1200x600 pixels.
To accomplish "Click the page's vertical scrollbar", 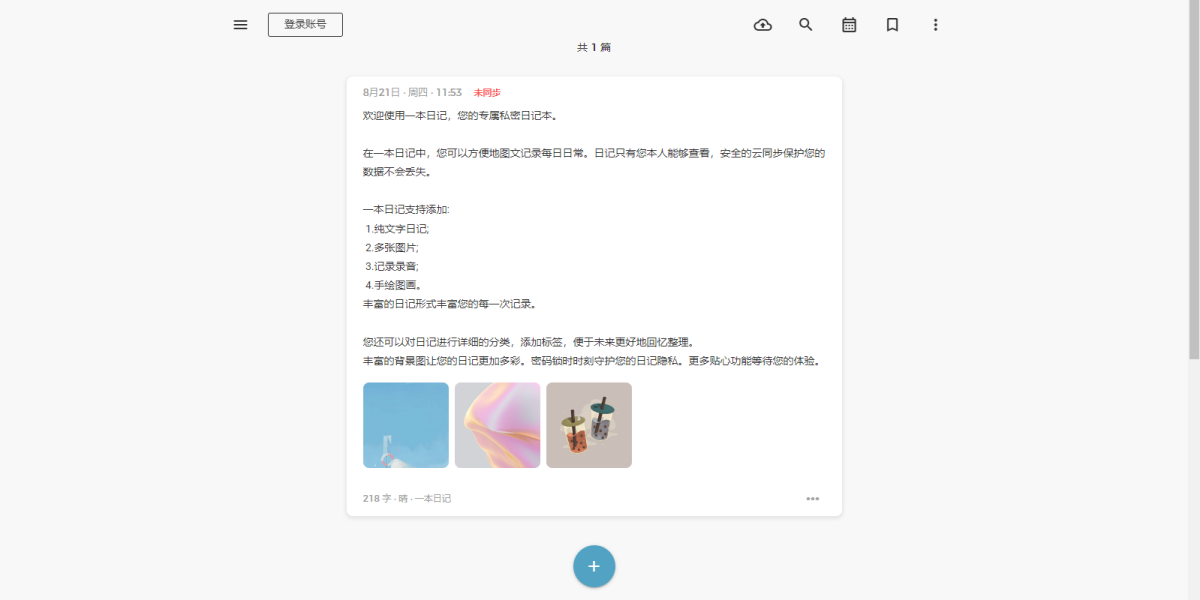I will pos(1193,180).
